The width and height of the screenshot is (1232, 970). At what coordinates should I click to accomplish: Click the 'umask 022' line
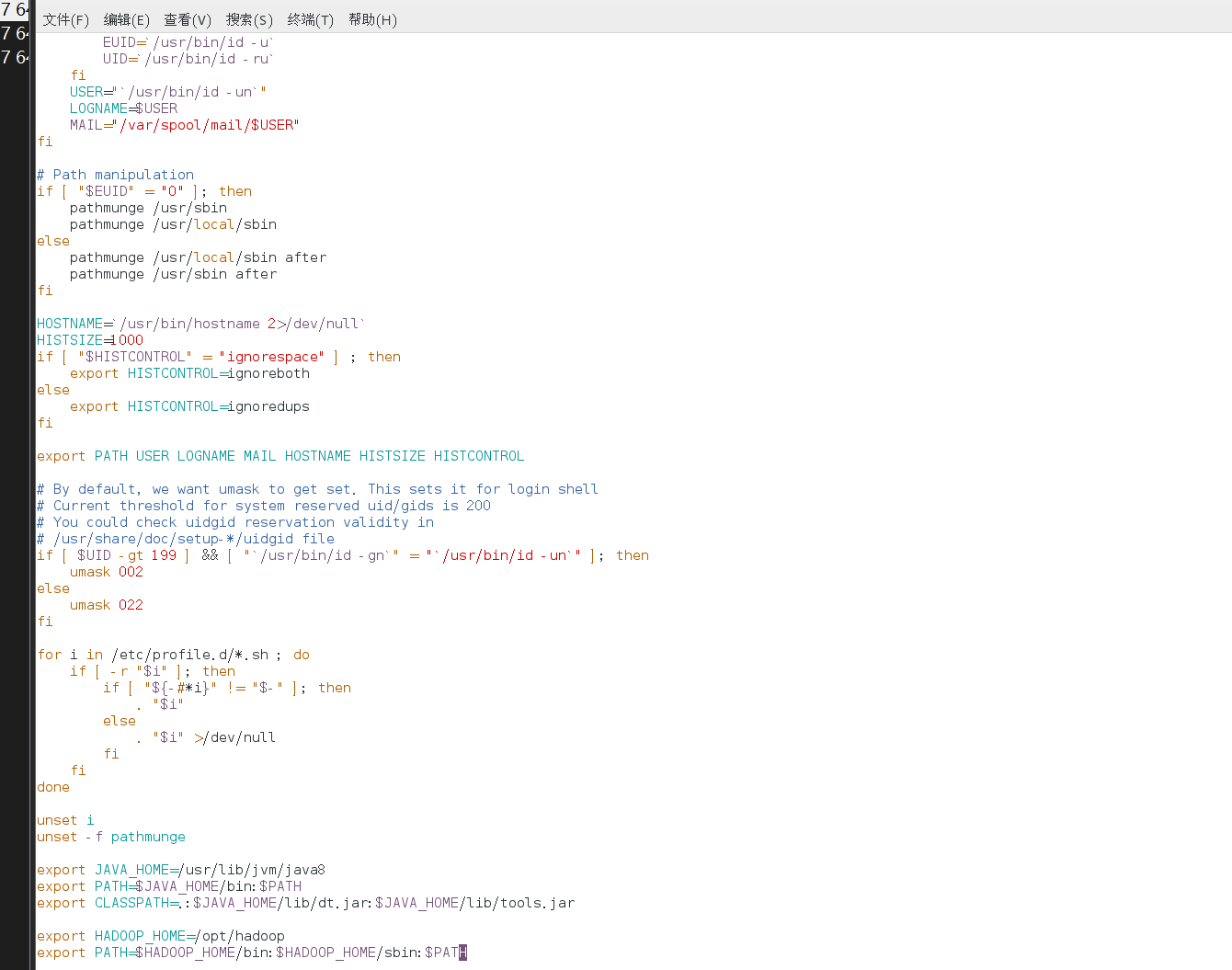click(107, 605)
